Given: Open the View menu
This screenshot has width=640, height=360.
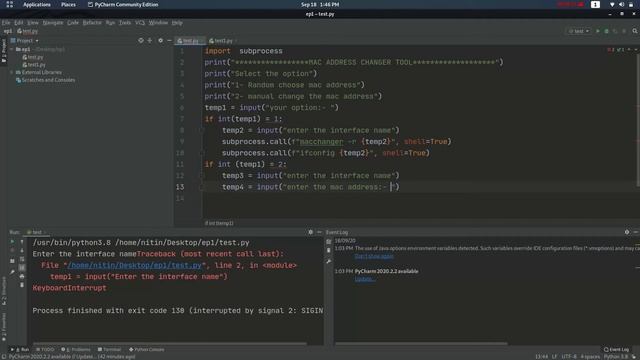Looking at the screenshot, I should click(33, 23).
